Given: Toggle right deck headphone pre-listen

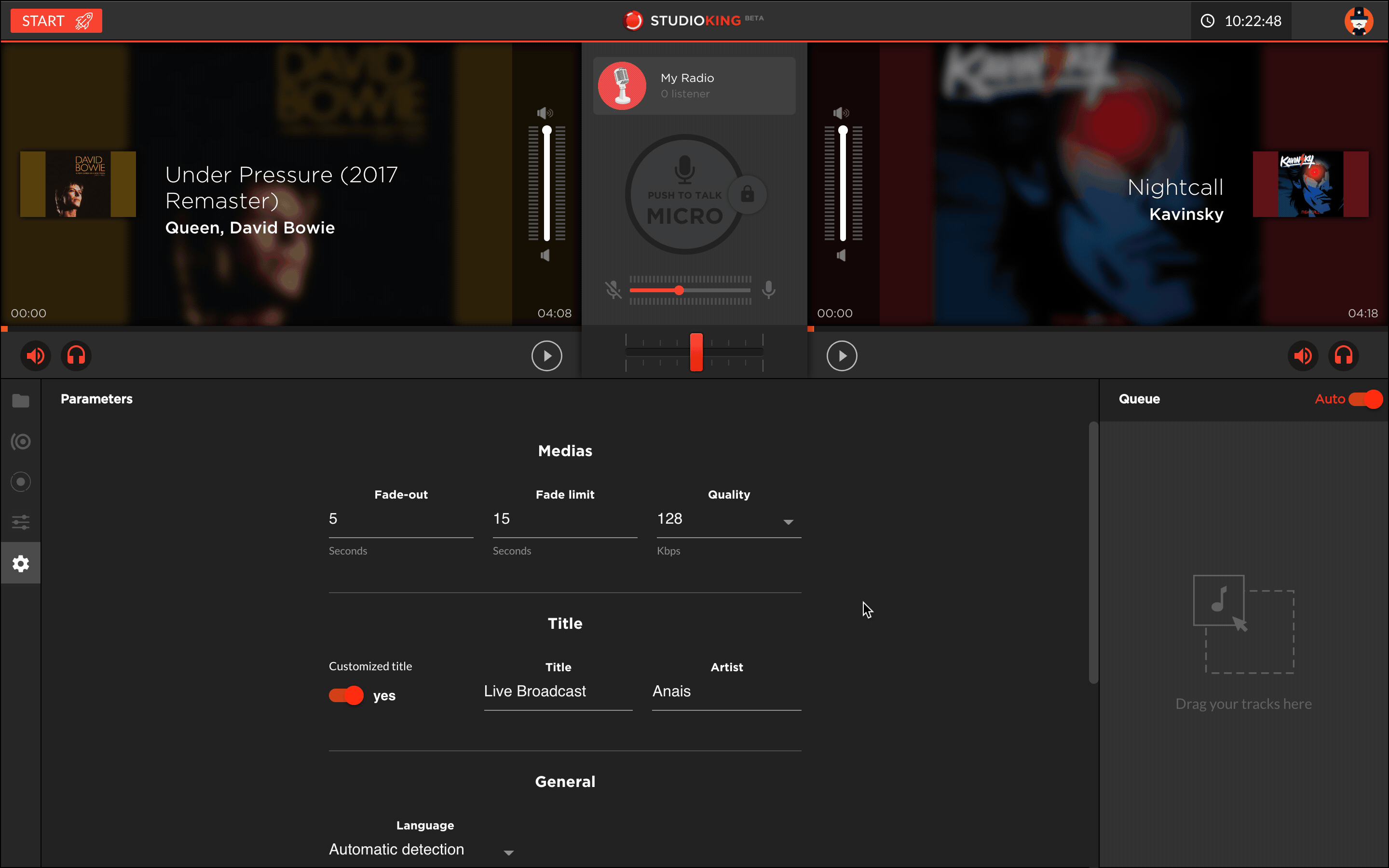Looking at the screenshot, I should pos(1344,356).
